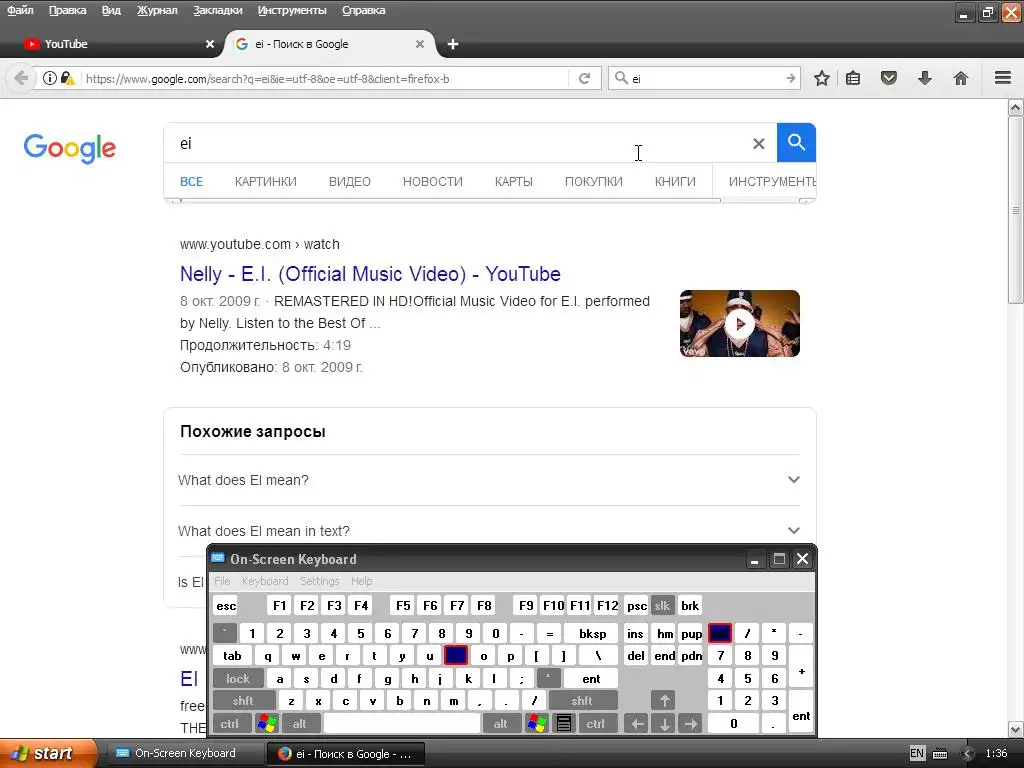Select the КАРТИНКИ search tab
The width and height of the screenshot is (1024, 768).
266,182
